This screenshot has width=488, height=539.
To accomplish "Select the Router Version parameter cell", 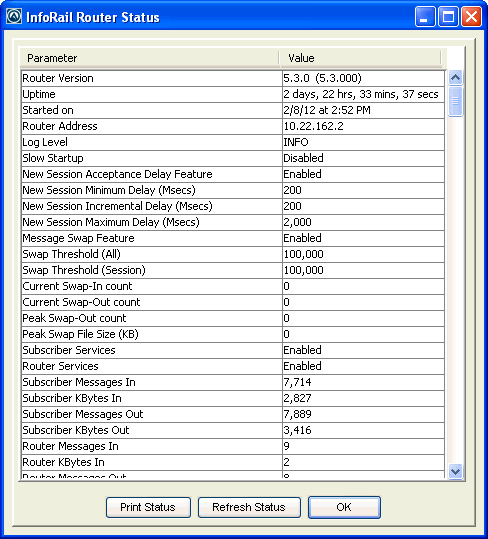I will [x=152, y=78].
